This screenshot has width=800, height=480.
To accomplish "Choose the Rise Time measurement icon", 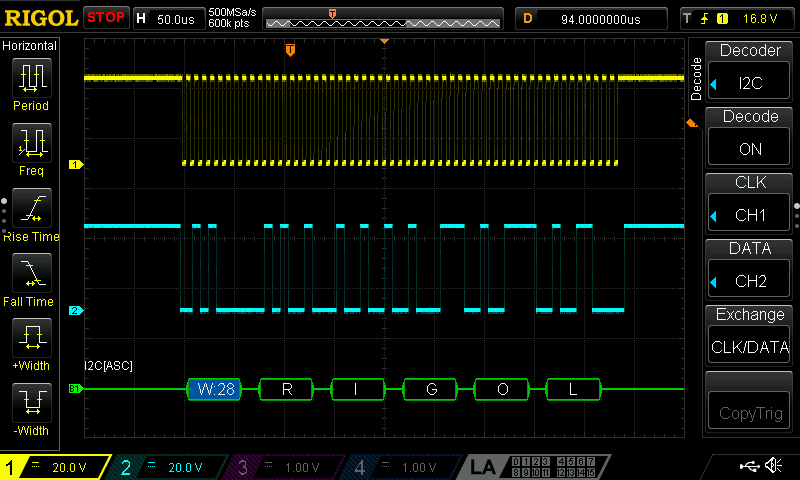I will pos(32,208).
